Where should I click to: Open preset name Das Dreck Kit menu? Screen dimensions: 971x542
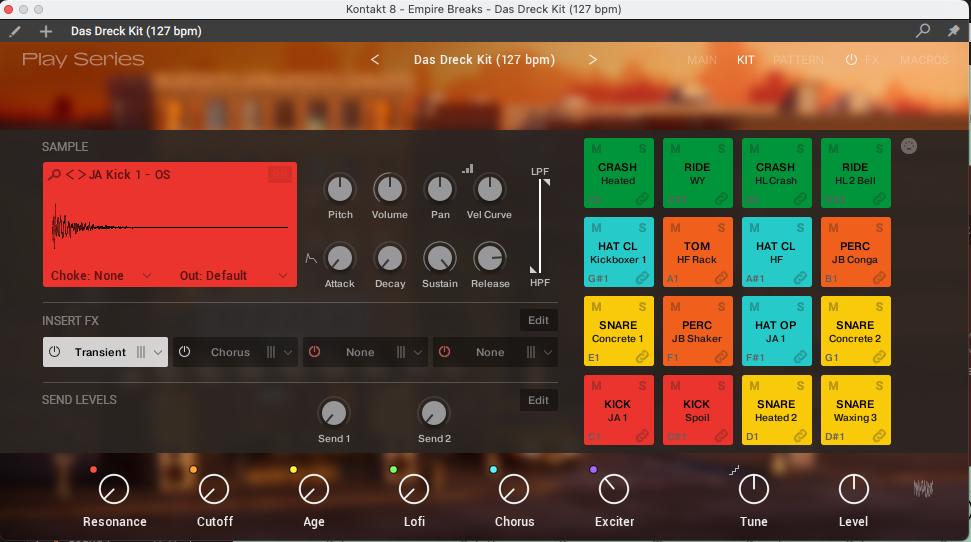click(x=484, y=59)
